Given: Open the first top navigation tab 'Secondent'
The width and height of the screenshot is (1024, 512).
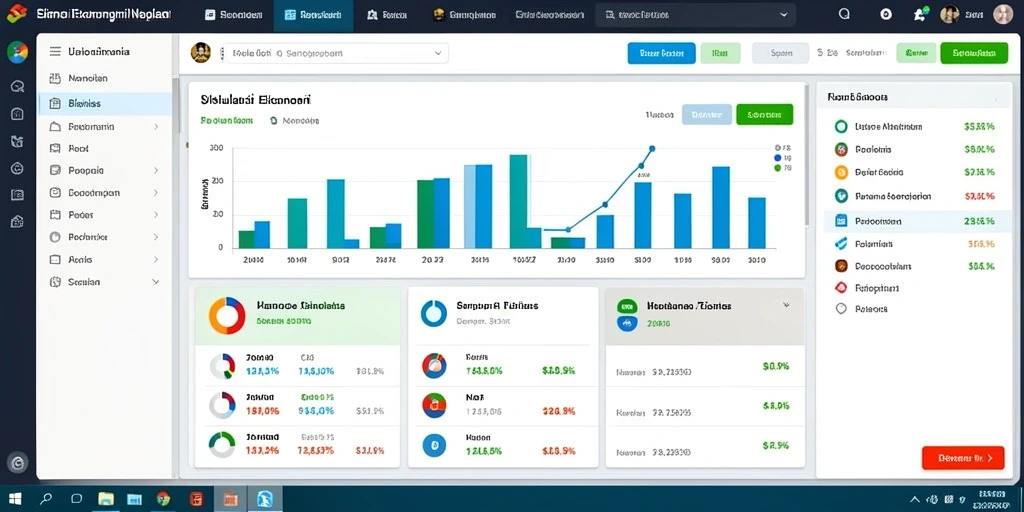Looking at the screenshot, I should pos(234,14).
